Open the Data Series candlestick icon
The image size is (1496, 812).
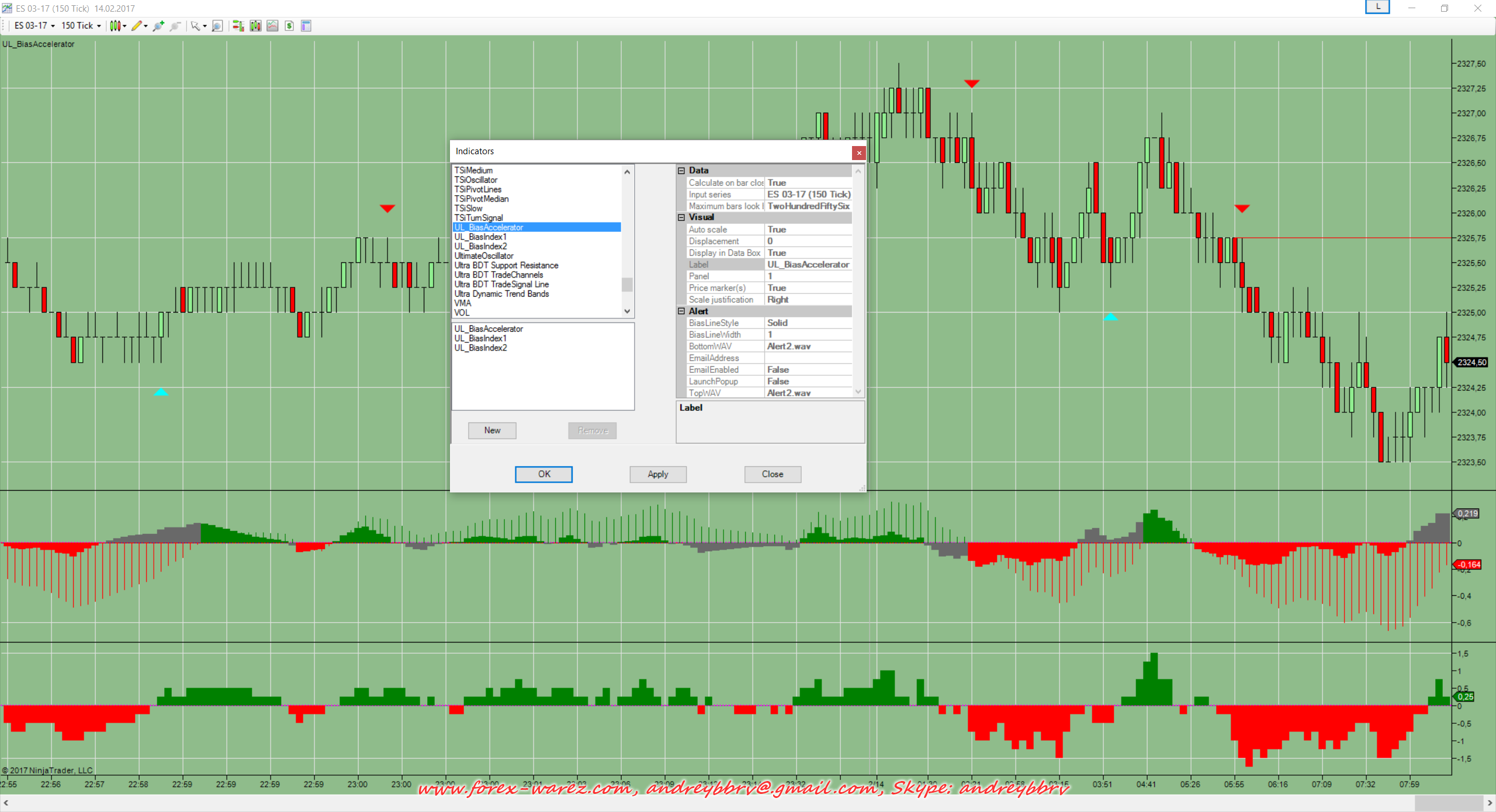255,26
